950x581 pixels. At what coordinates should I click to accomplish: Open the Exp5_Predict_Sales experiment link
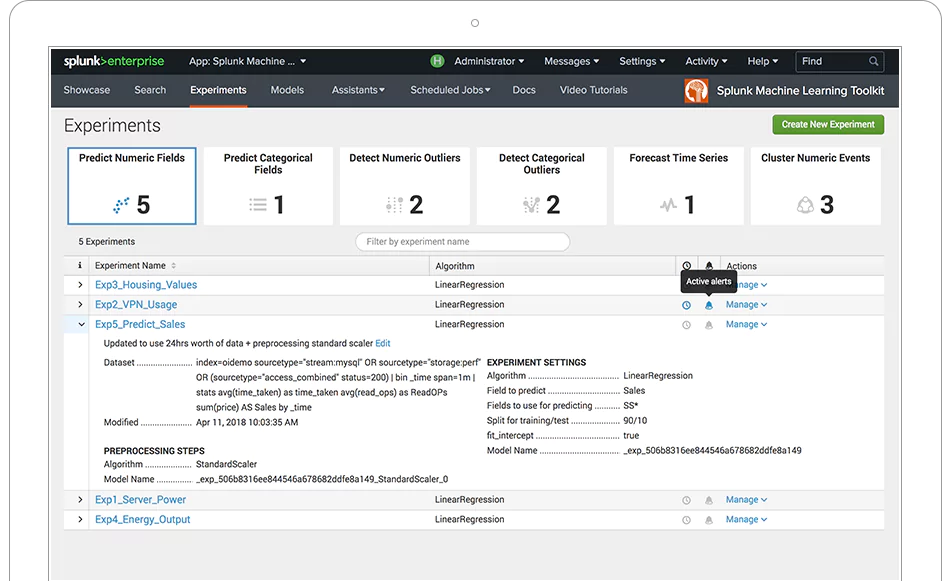tap(140, 325)
